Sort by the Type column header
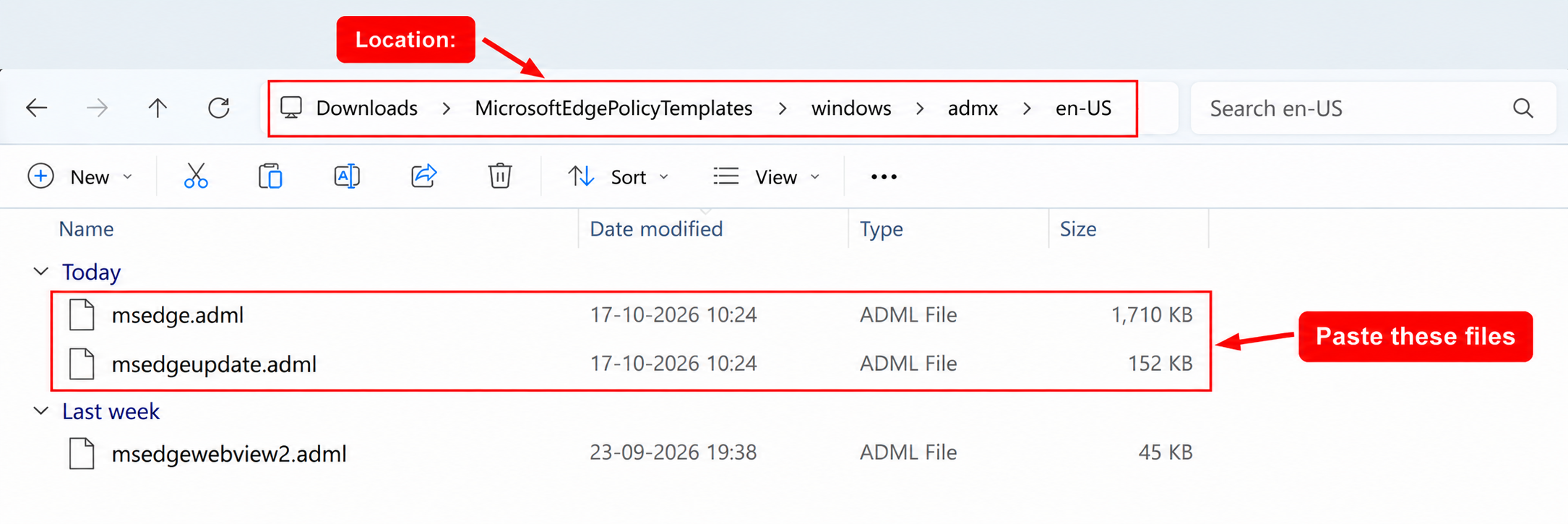Screen dimensions: 1568x524 click(x=881, y=229)
